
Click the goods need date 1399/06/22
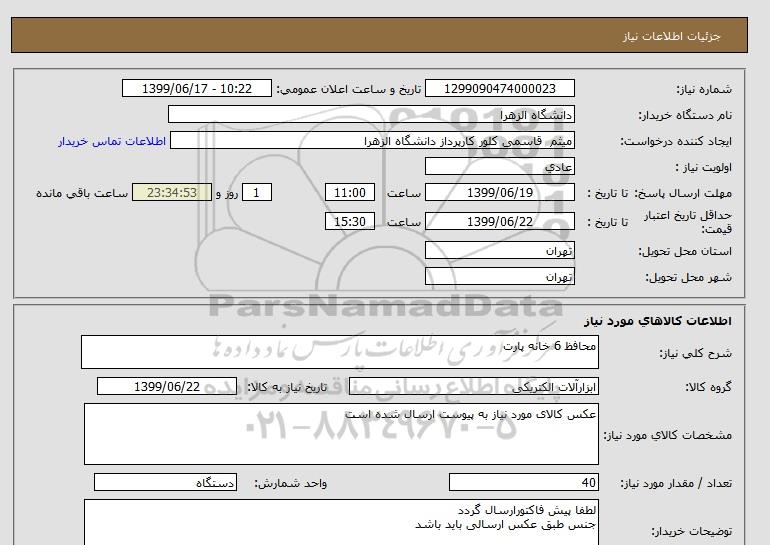[x=167, y=386]
